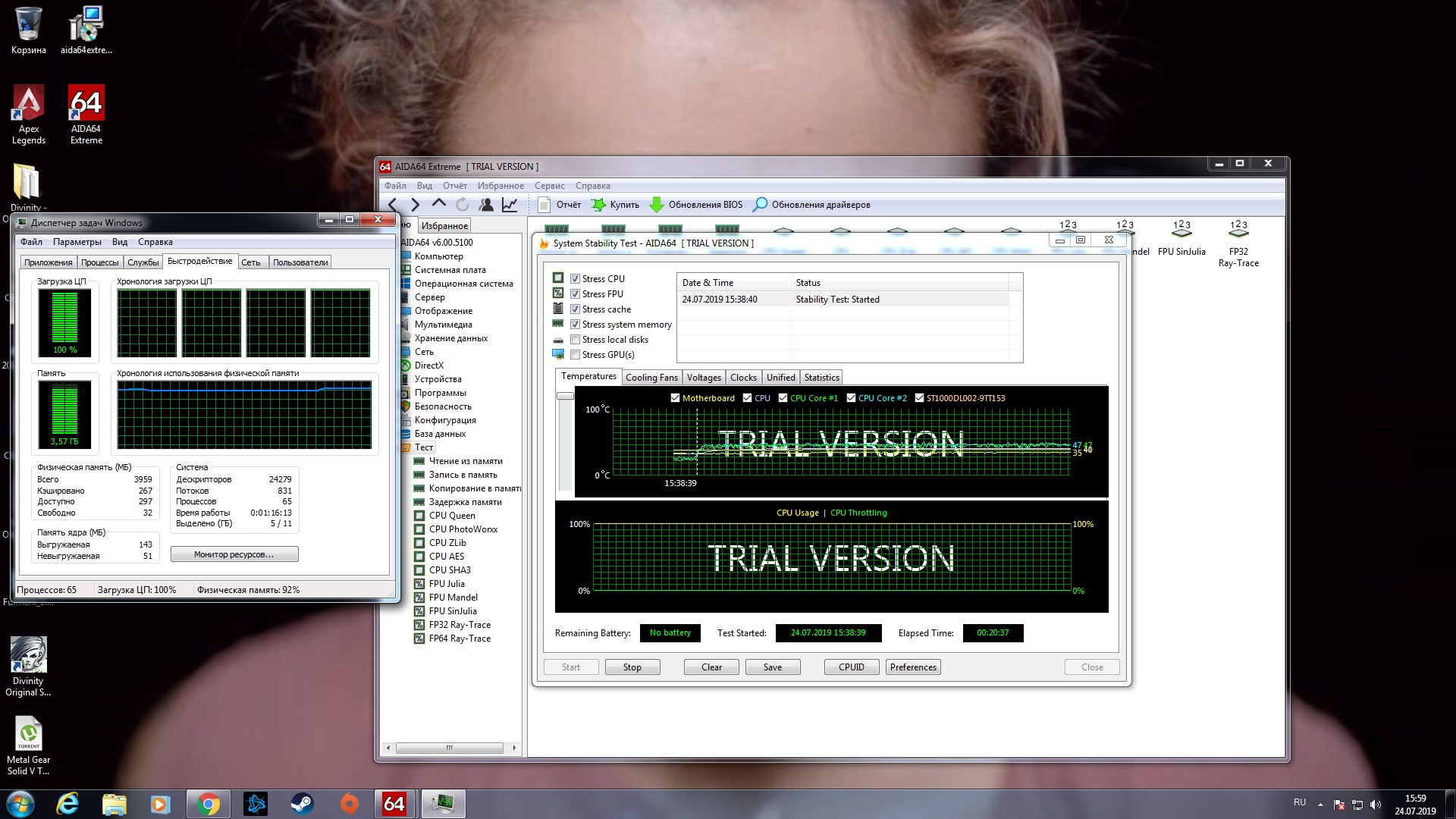This screenshot has height=819, width=1456.
Task: Select CPU Queen benchmark in tree
Action: pos(452,516)
